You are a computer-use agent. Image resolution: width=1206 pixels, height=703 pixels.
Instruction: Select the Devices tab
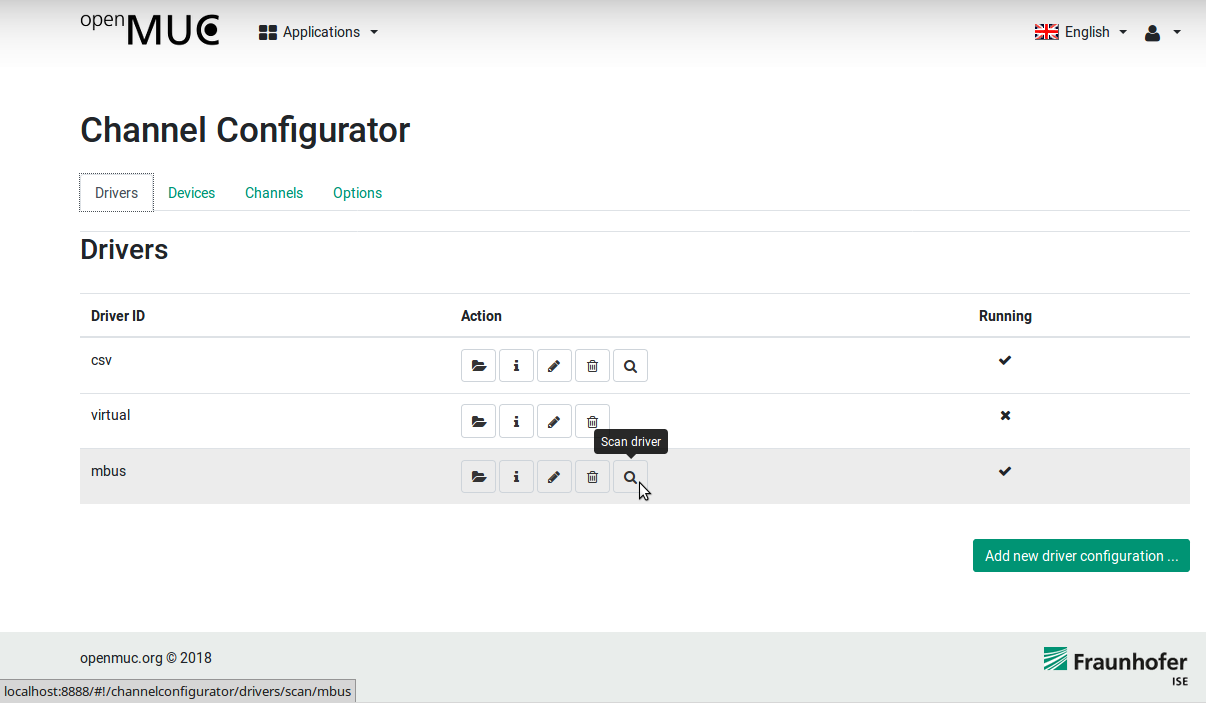click(191, 192)
